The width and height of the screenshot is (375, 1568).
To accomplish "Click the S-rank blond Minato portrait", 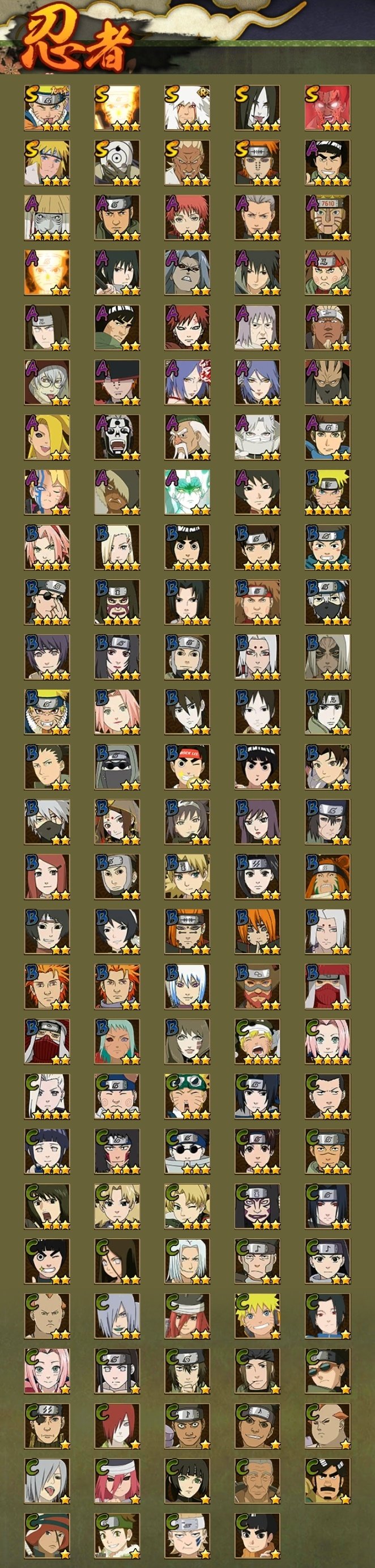I will [48, 163].
